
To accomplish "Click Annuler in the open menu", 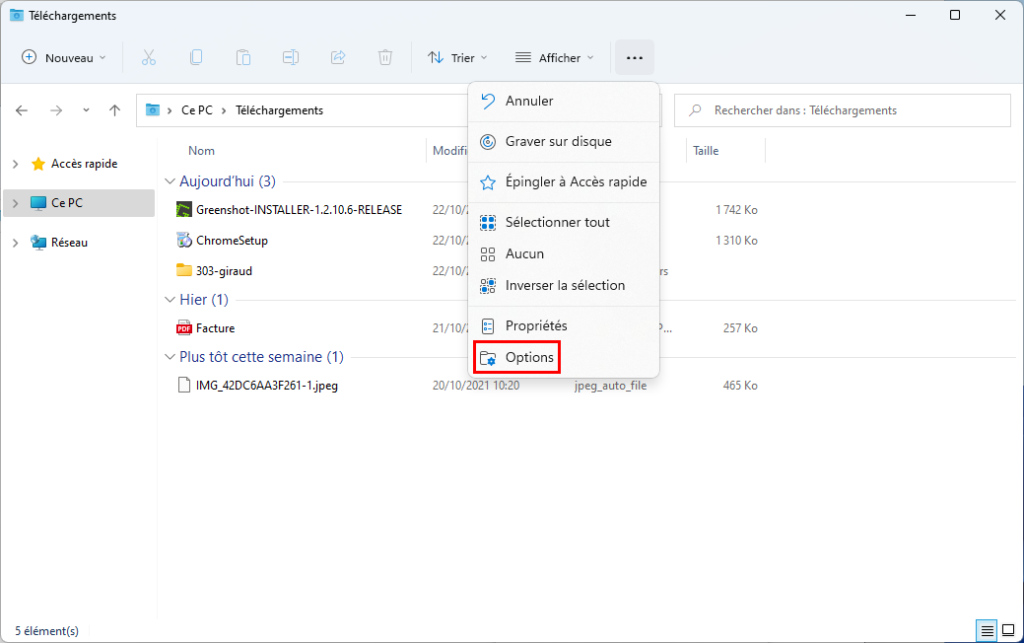I will (x=530, y=100).
